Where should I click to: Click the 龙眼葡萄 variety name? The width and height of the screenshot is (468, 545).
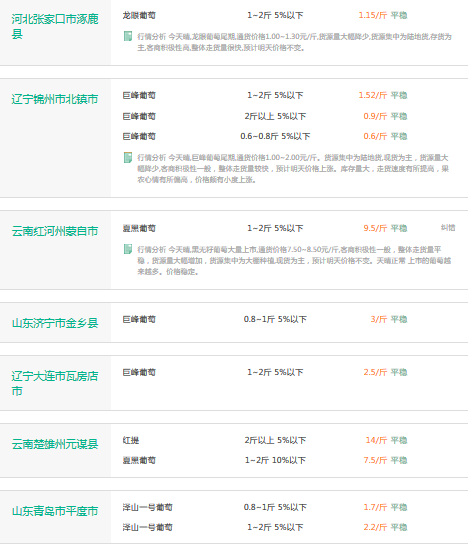coord(139,15)
